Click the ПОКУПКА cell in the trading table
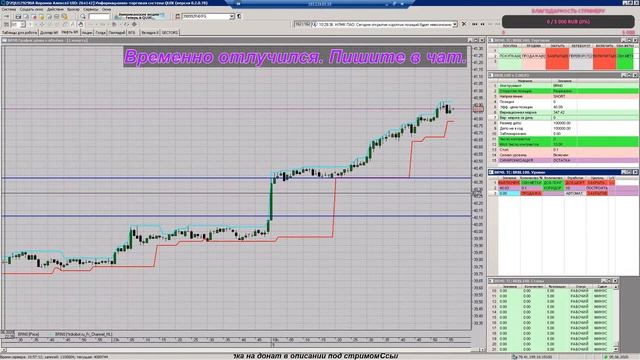This screenshot has height=360, width=640. 510,56
